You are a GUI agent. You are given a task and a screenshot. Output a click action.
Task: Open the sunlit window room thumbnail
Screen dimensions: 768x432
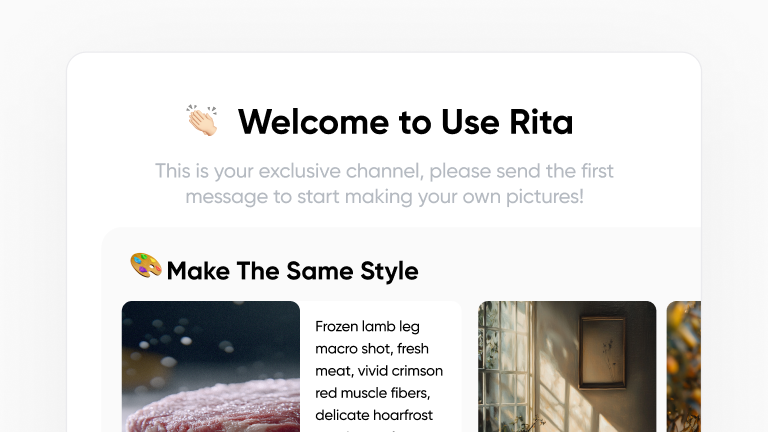click(567, 366)
